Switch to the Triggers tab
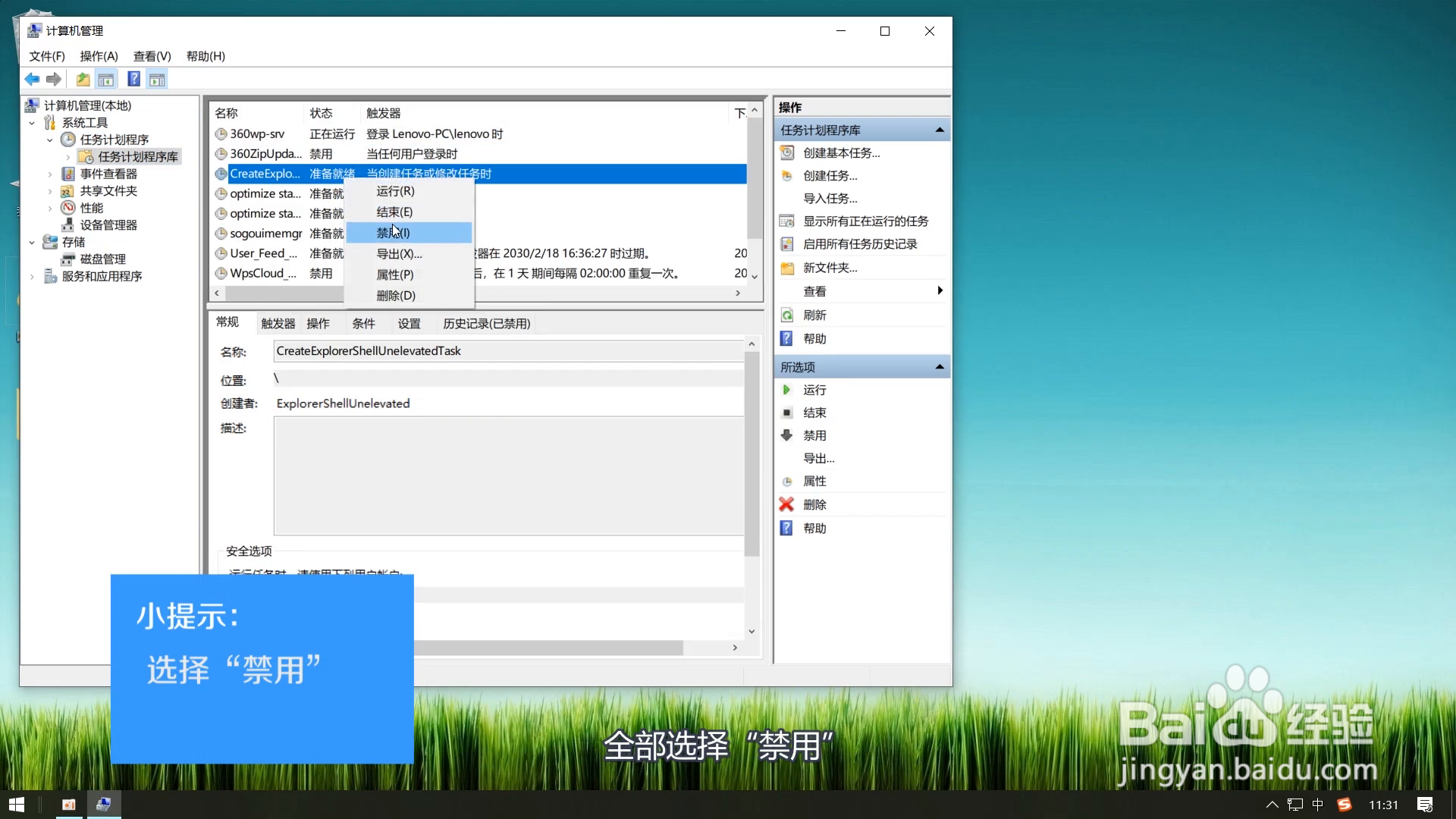The width and height of the screenshot is (1456, 819). point(278,324)
